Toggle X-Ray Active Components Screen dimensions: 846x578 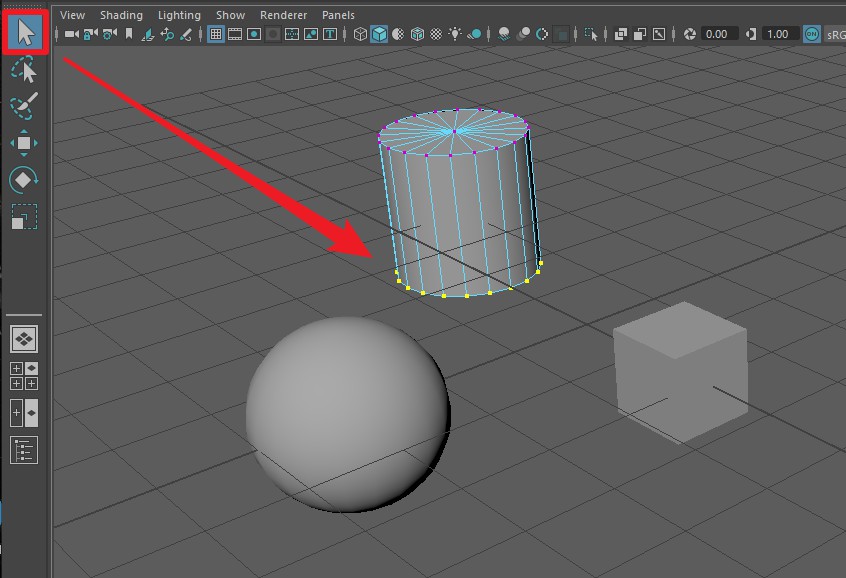(x=640, y=35)
